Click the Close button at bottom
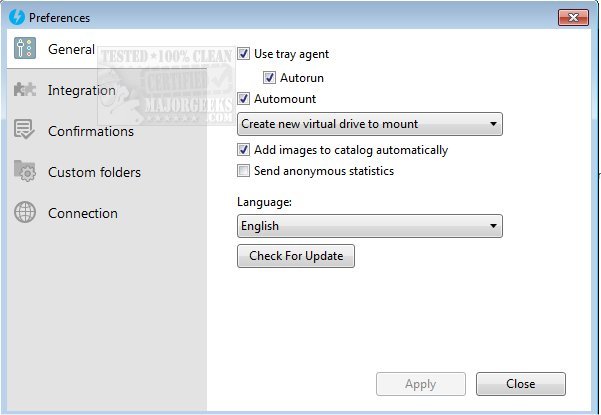Viewport: 601px width, 415px height. click(x=520, y=384)
